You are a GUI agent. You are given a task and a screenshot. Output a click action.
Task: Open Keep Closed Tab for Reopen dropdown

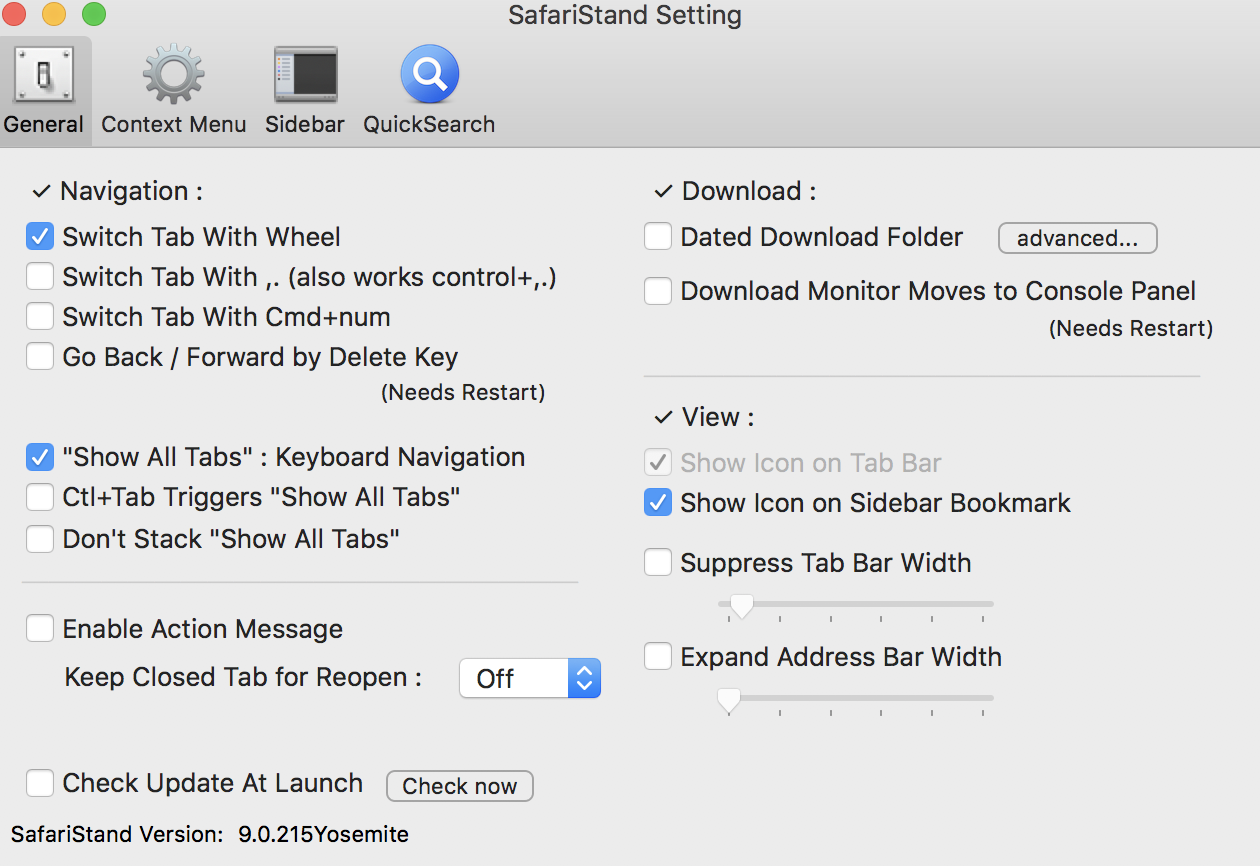click(x=530, y=678)
